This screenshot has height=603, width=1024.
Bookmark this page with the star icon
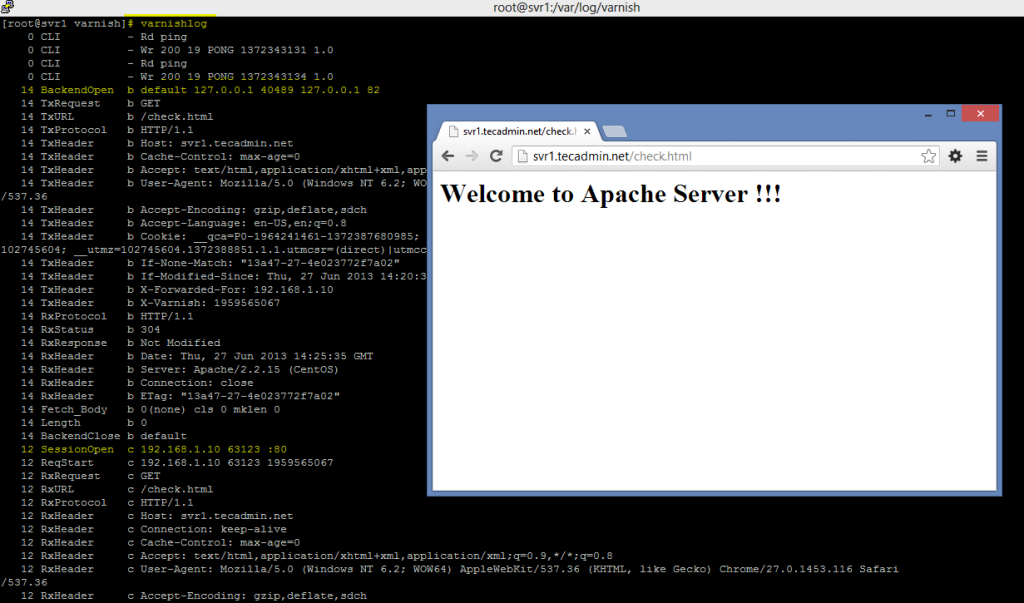click(928, 156)
